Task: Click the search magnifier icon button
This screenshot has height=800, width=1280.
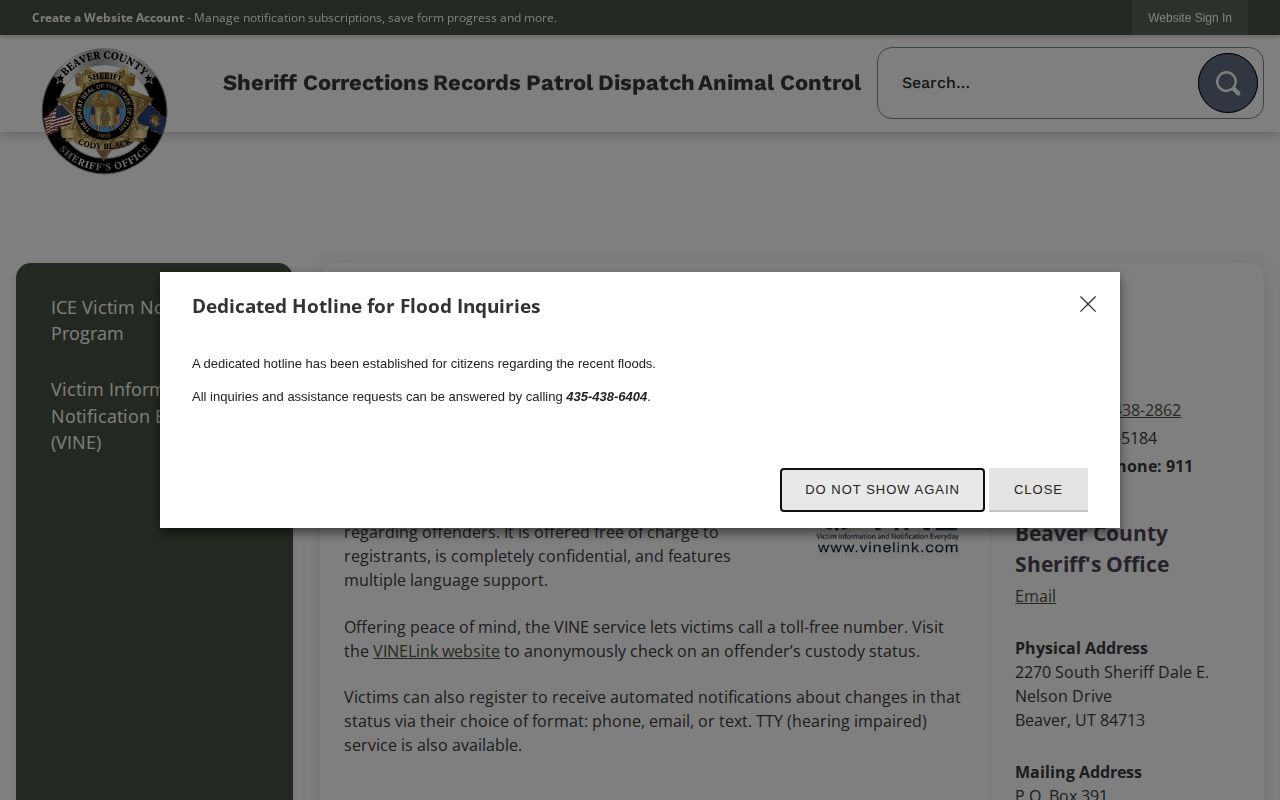Action: pyautogui.click(x=1227, y=83)
